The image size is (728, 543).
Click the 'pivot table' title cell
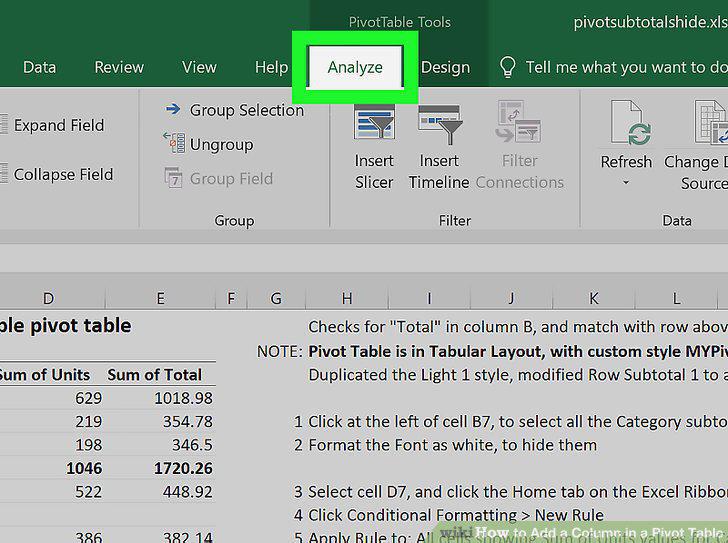tap(65, 326)
